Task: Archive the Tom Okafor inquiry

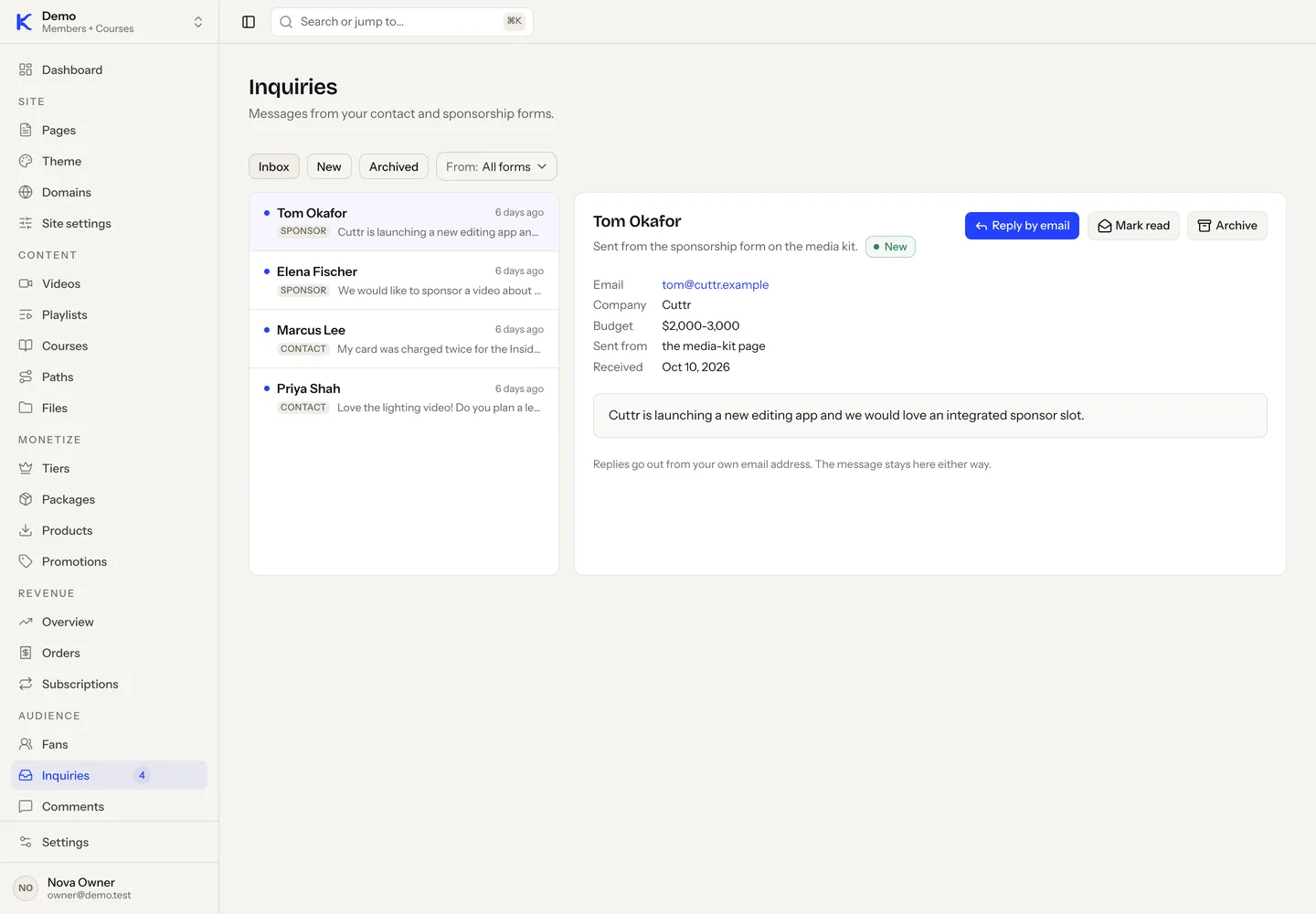Action: click(x=1227, y=226)
